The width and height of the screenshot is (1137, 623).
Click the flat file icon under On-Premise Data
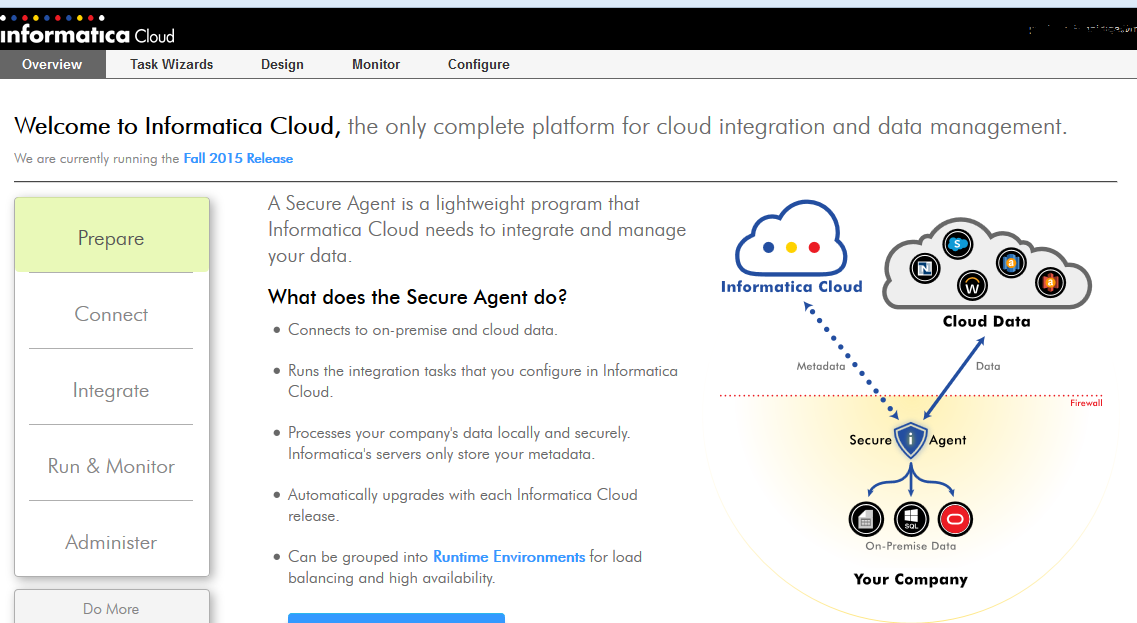pos(866,518)
